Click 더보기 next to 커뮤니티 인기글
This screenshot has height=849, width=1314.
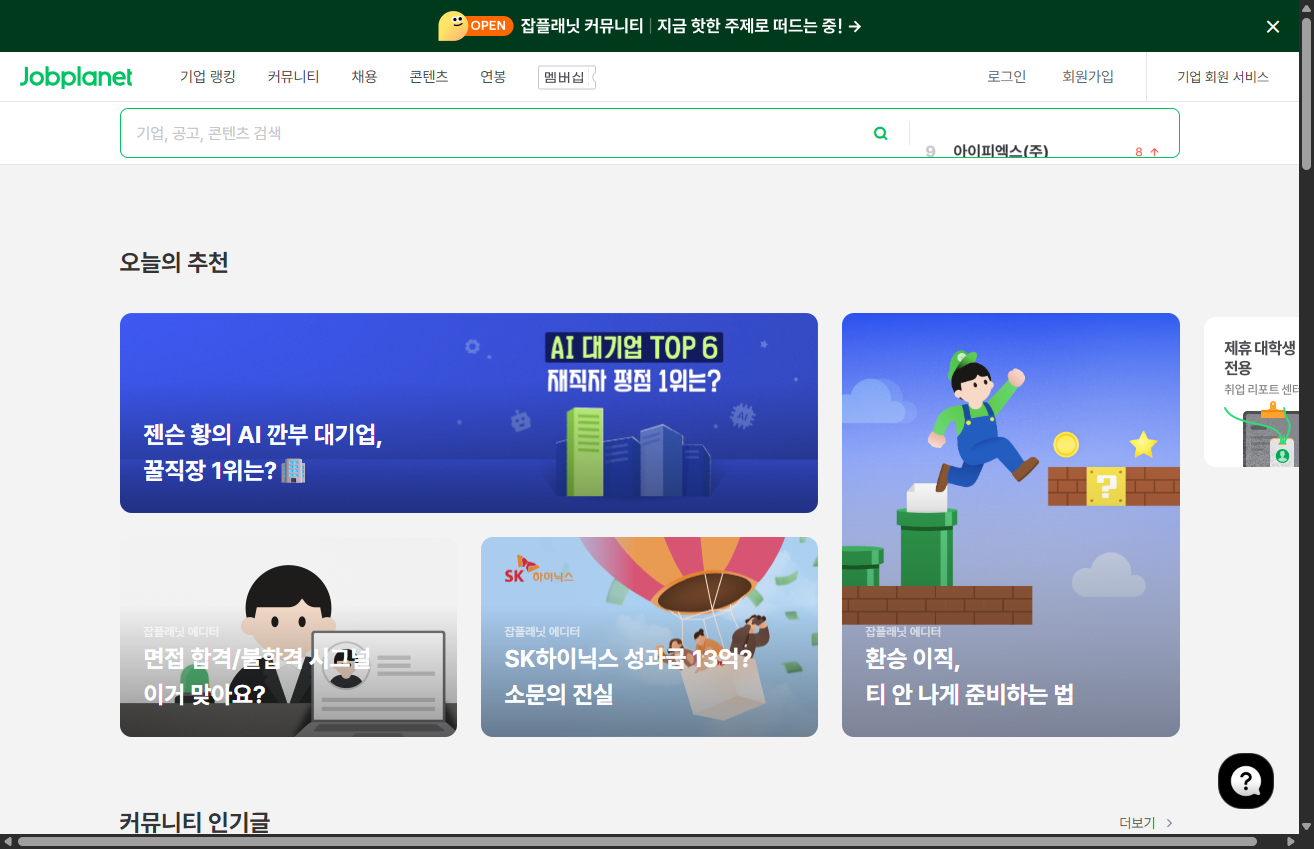point(1146,823)
